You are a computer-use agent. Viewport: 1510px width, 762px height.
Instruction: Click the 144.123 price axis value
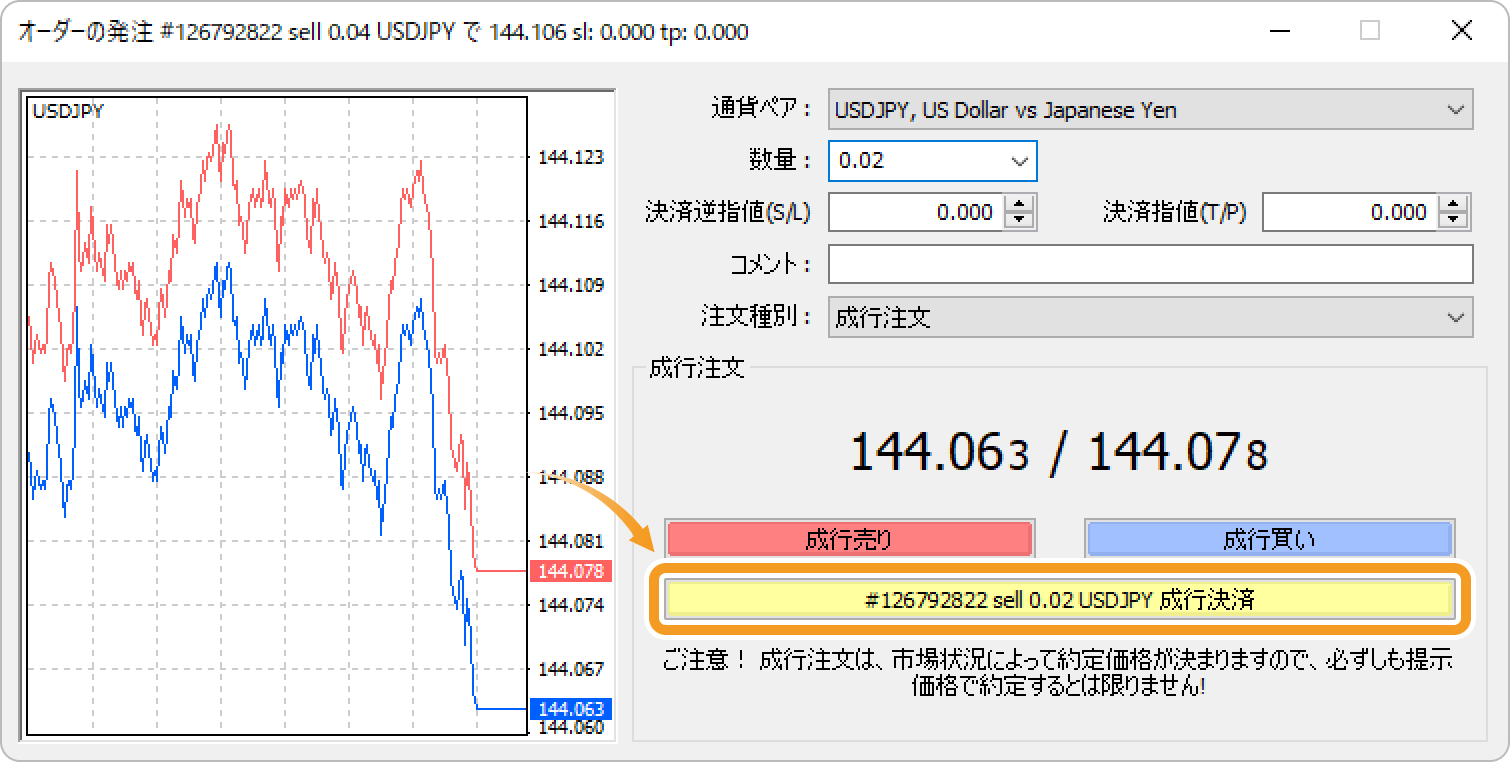(571, 157)
